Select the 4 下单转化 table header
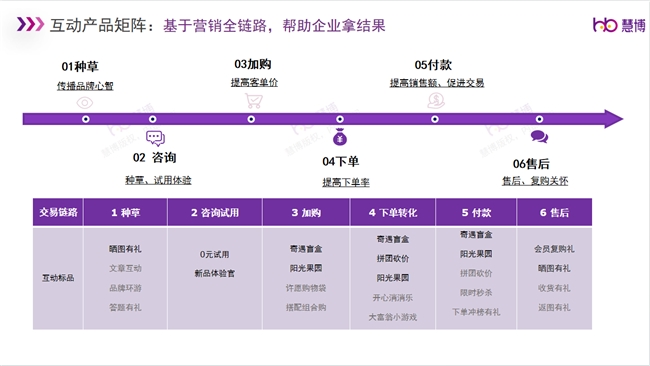This screenshot has height=366, width=650. pyautogui.click(x=393, y=212)
